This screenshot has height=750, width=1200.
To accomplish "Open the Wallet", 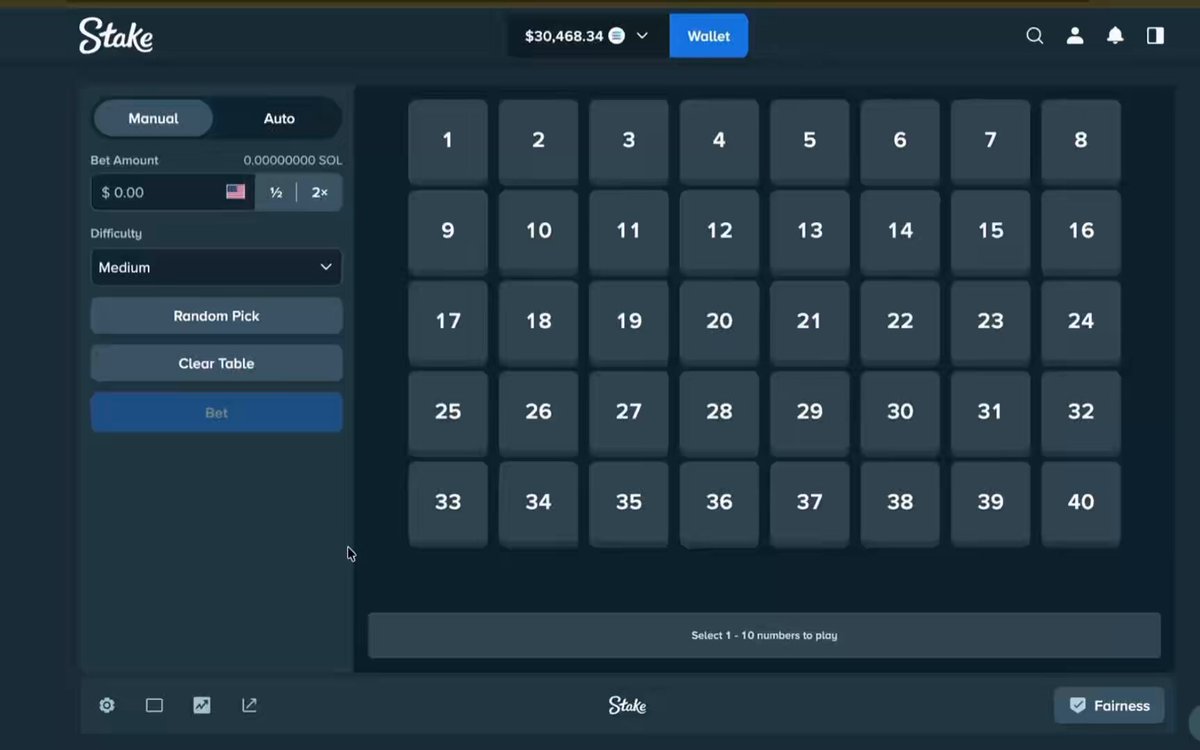I will pos(708,36).
